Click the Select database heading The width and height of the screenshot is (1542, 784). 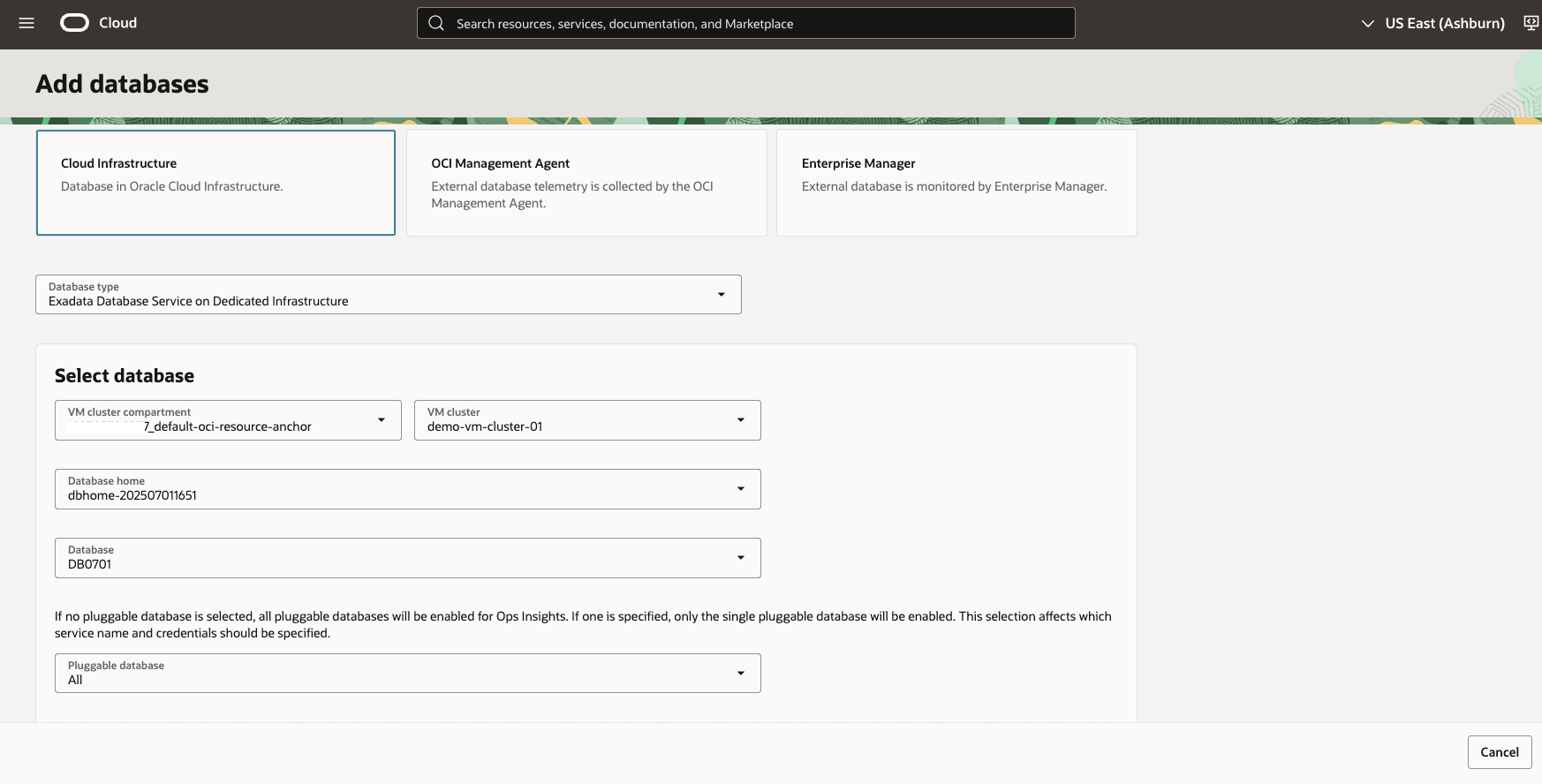(x=125, y=375)
